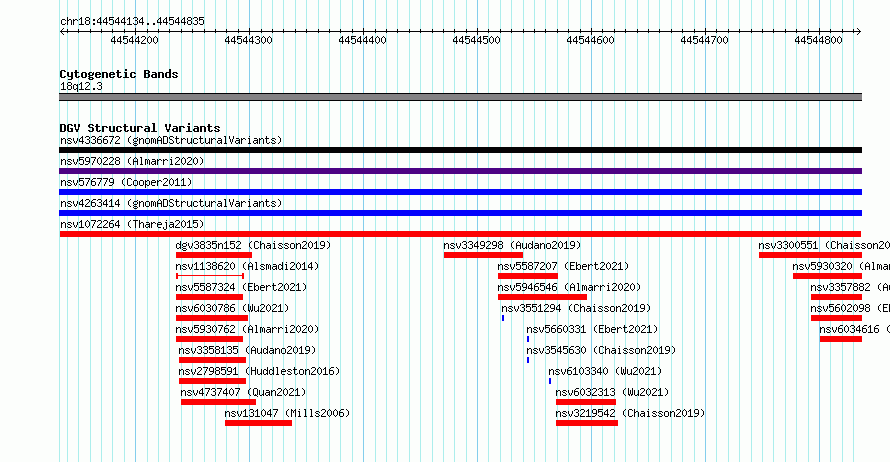The width and height of the screenshot is (890, 462).
Task: Click the chr18:44544134..44544835 region label
Action: point(132,21)
